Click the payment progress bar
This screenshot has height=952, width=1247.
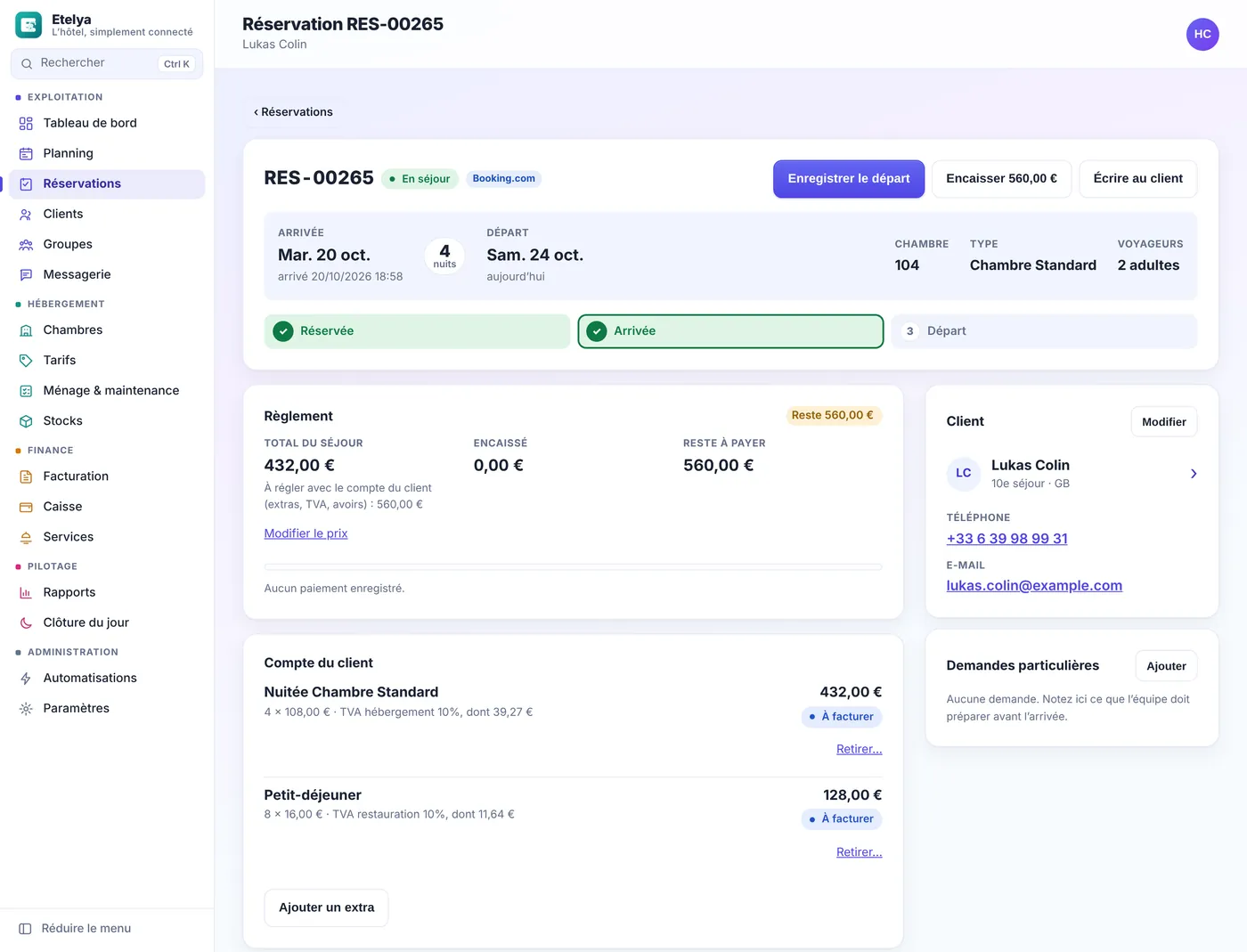tap(573, 567)
